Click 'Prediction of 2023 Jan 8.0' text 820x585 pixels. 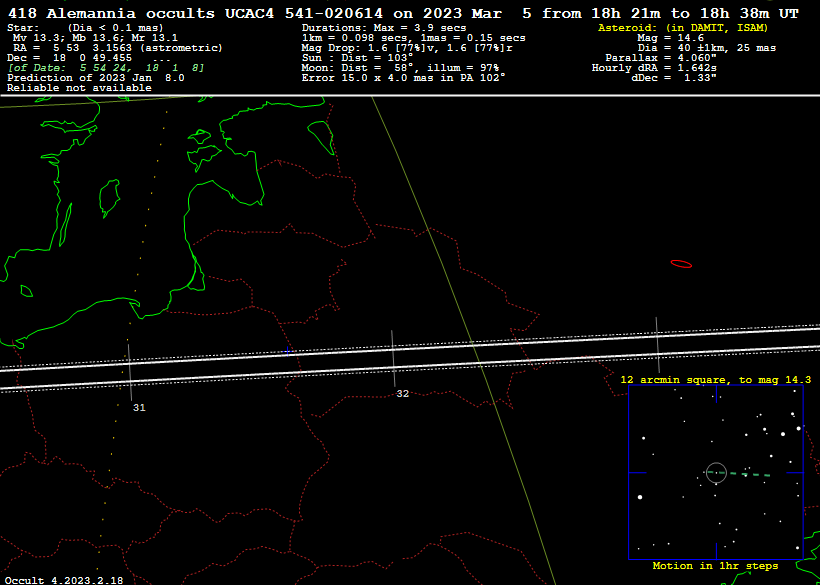tap(96, 77)
